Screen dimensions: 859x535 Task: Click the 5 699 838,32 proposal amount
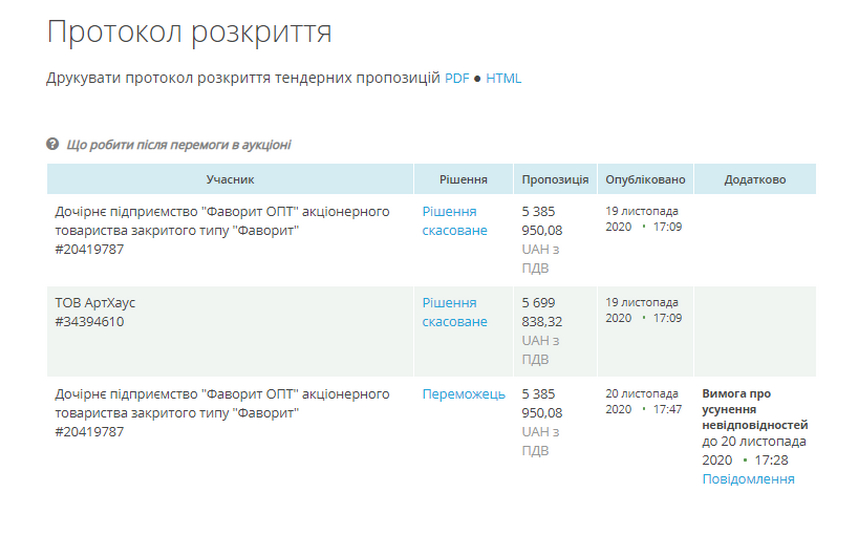(542, 312)
